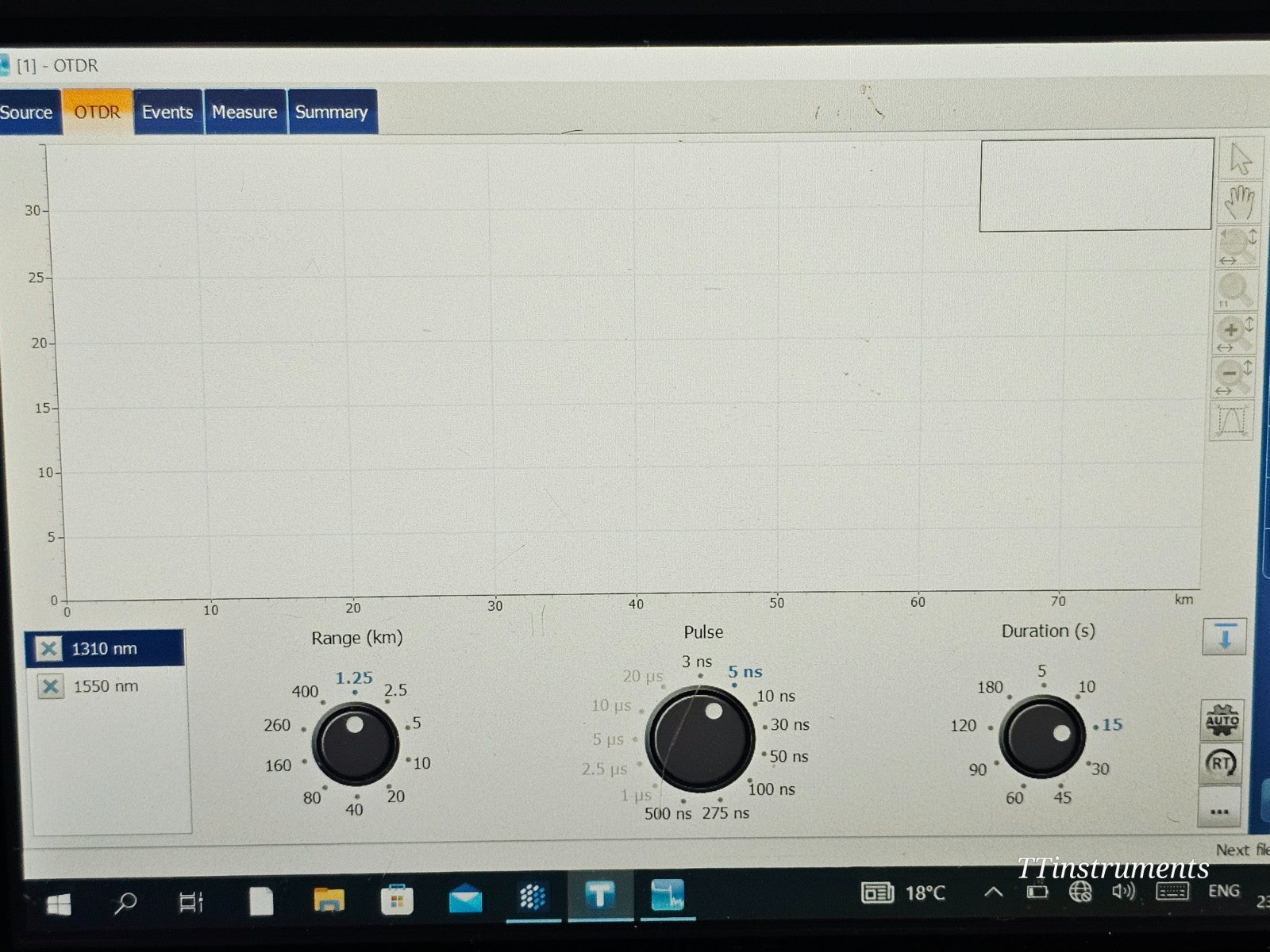Zoom out with the minus magnifier

click(1232, 377)
